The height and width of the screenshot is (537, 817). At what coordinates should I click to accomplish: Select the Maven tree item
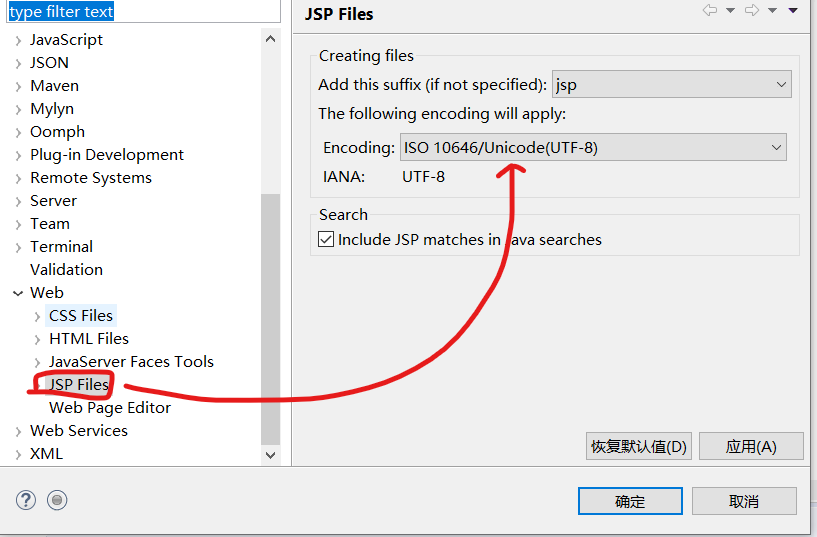(x=54, y=85)
